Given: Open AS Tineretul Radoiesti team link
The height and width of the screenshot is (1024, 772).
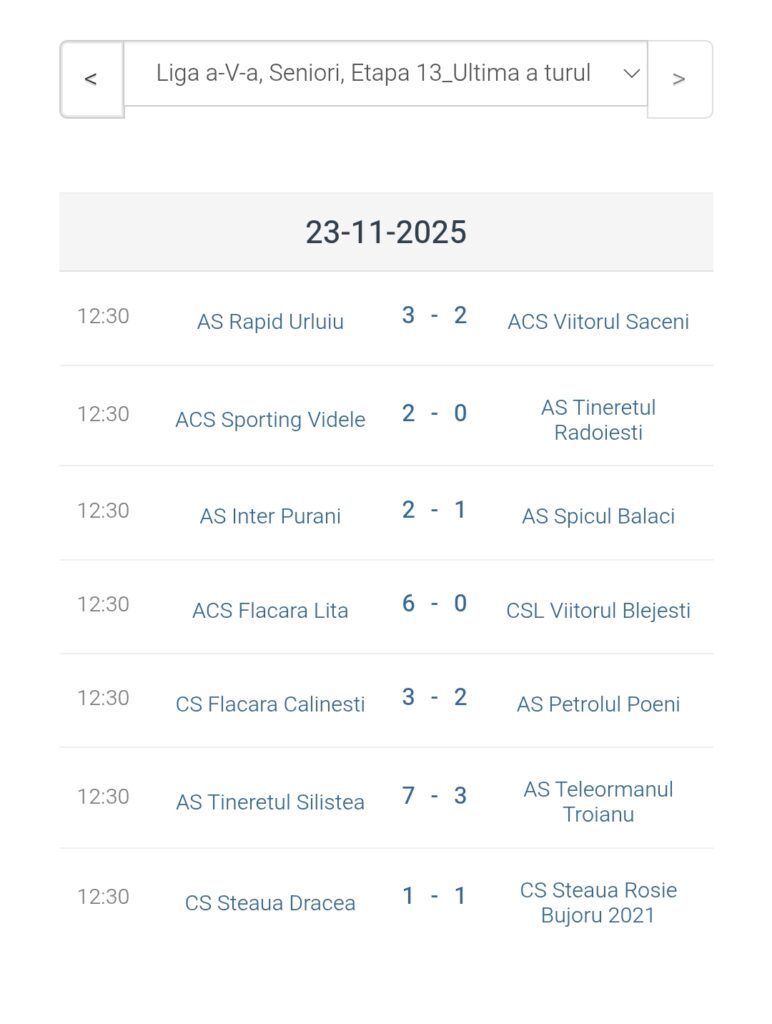Looking at the screenshot, I should (x=598, y=420).
